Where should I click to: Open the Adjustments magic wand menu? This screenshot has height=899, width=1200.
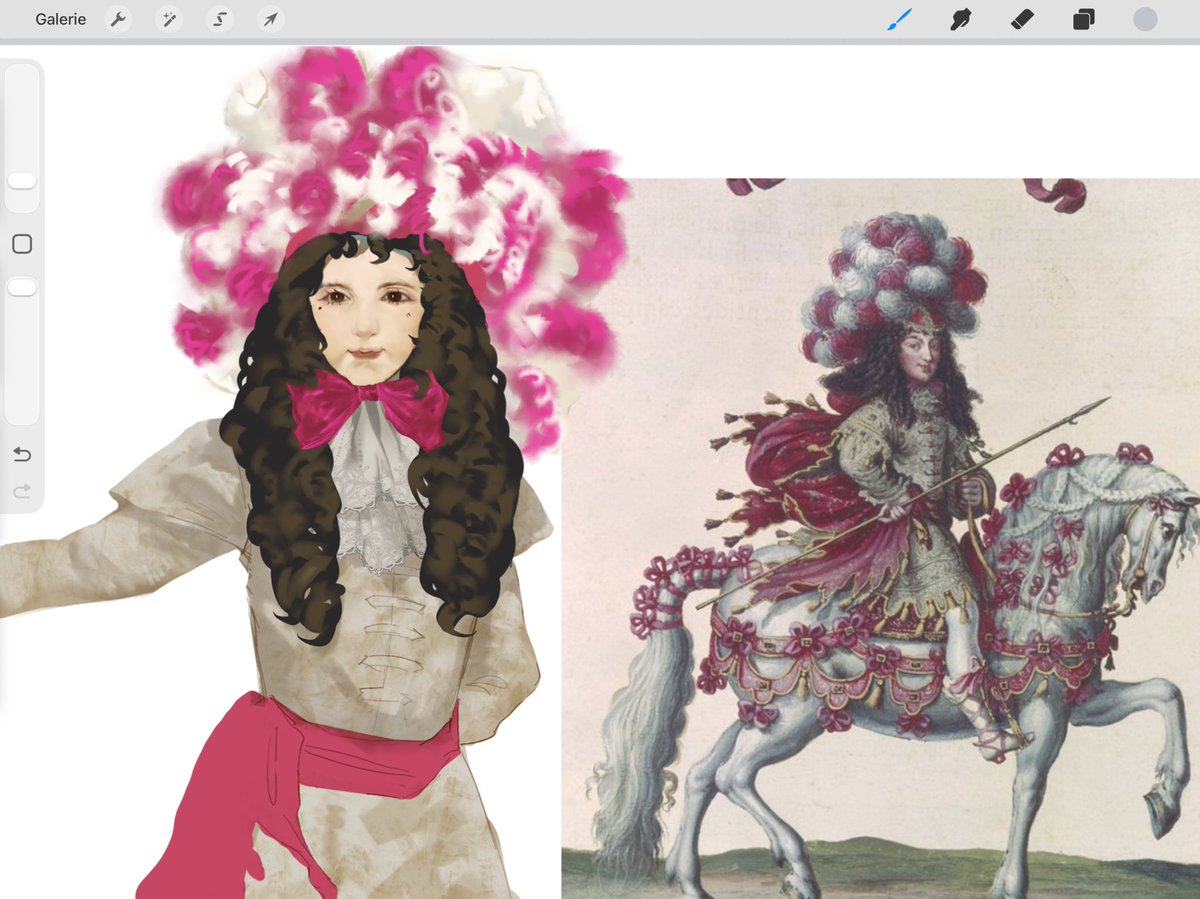tap(168, 19)
